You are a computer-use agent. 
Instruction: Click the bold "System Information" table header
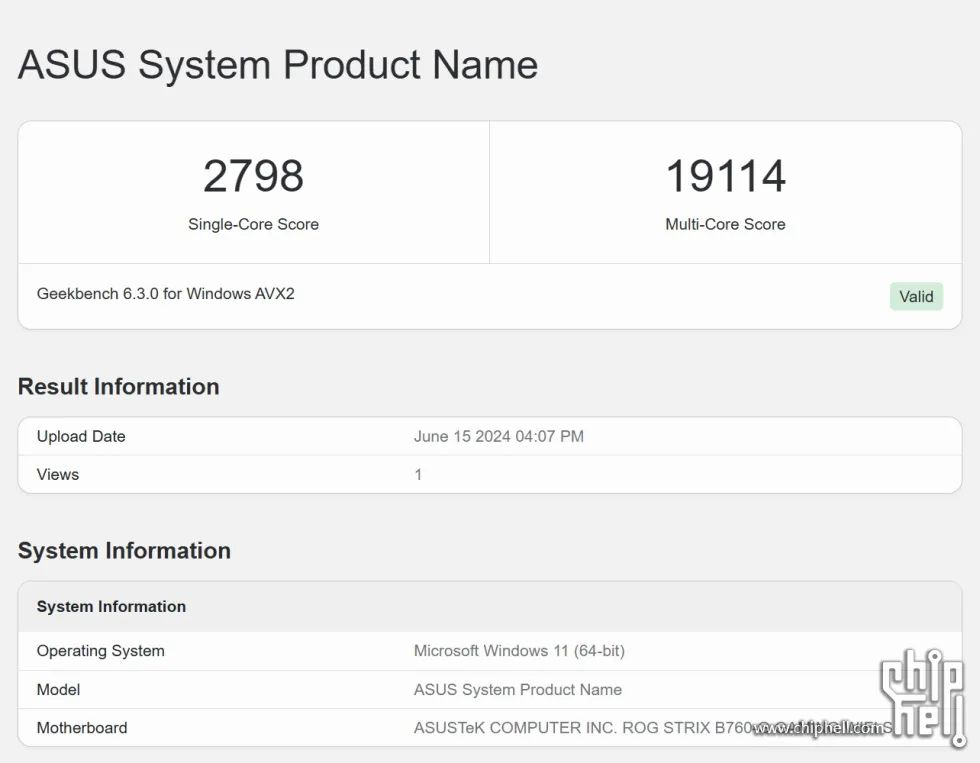tap(111, 606)
